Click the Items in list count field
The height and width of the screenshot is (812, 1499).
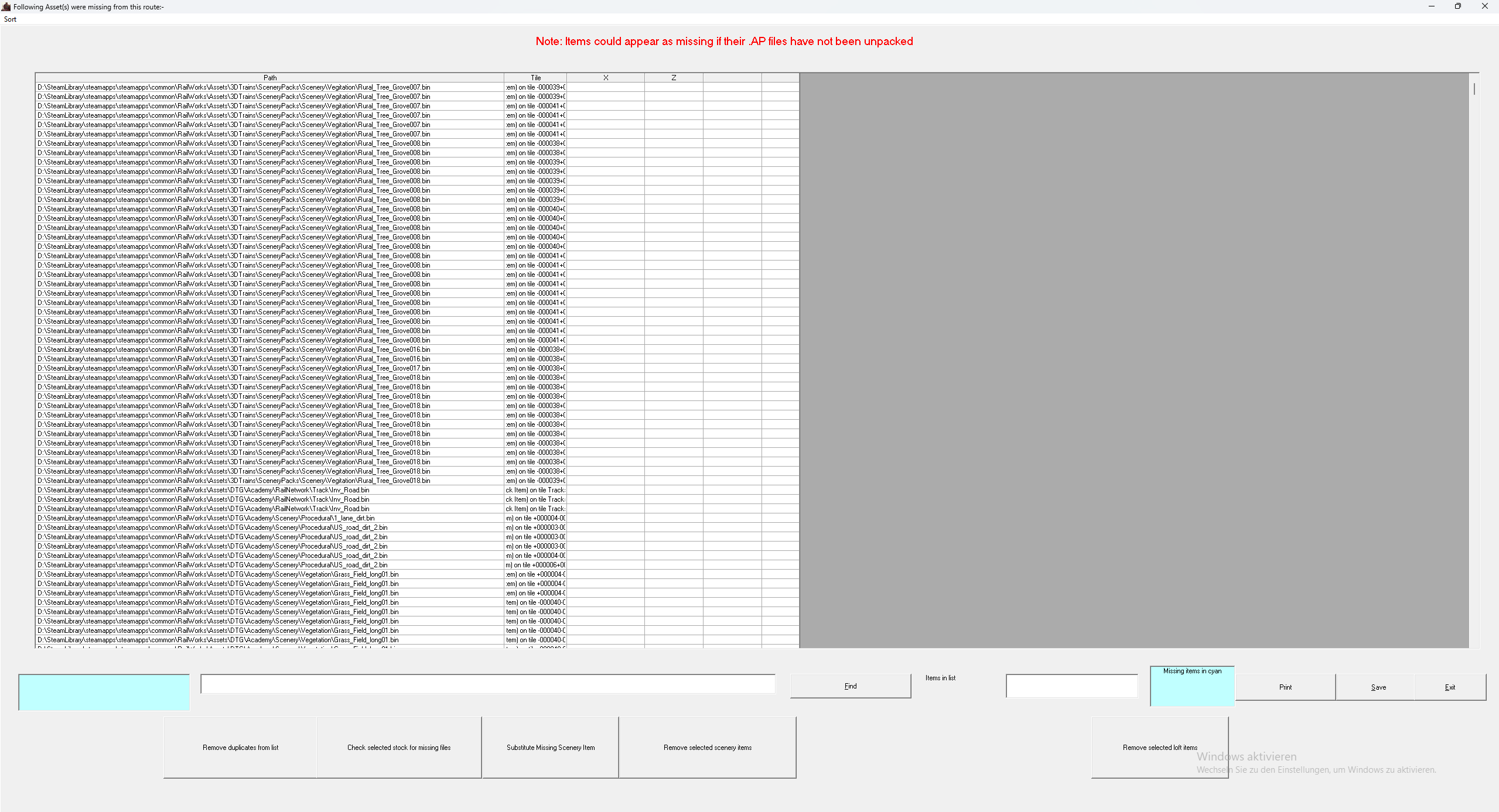pos(1071,686)
